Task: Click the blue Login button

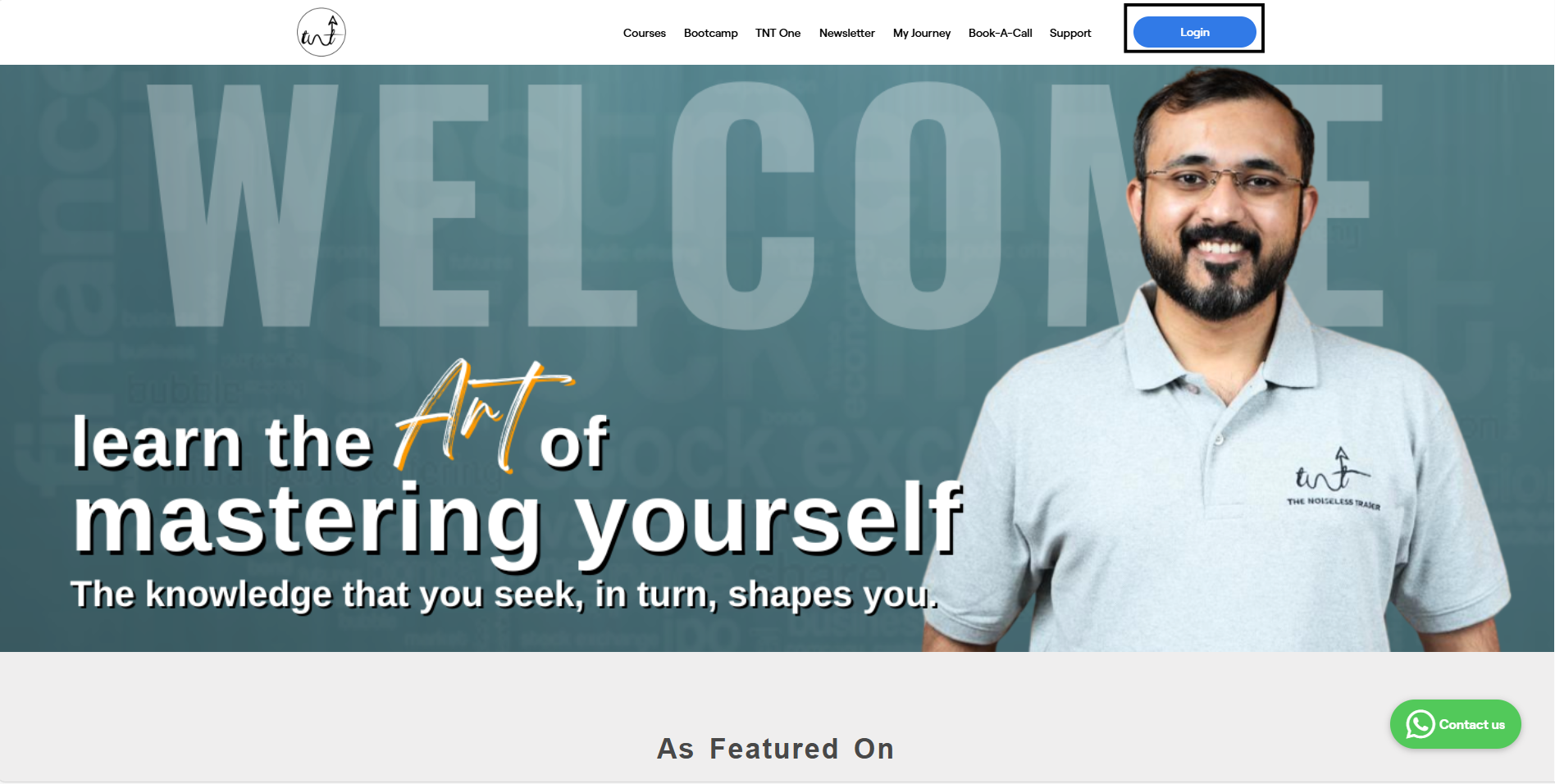Action: pos(1194,32)
